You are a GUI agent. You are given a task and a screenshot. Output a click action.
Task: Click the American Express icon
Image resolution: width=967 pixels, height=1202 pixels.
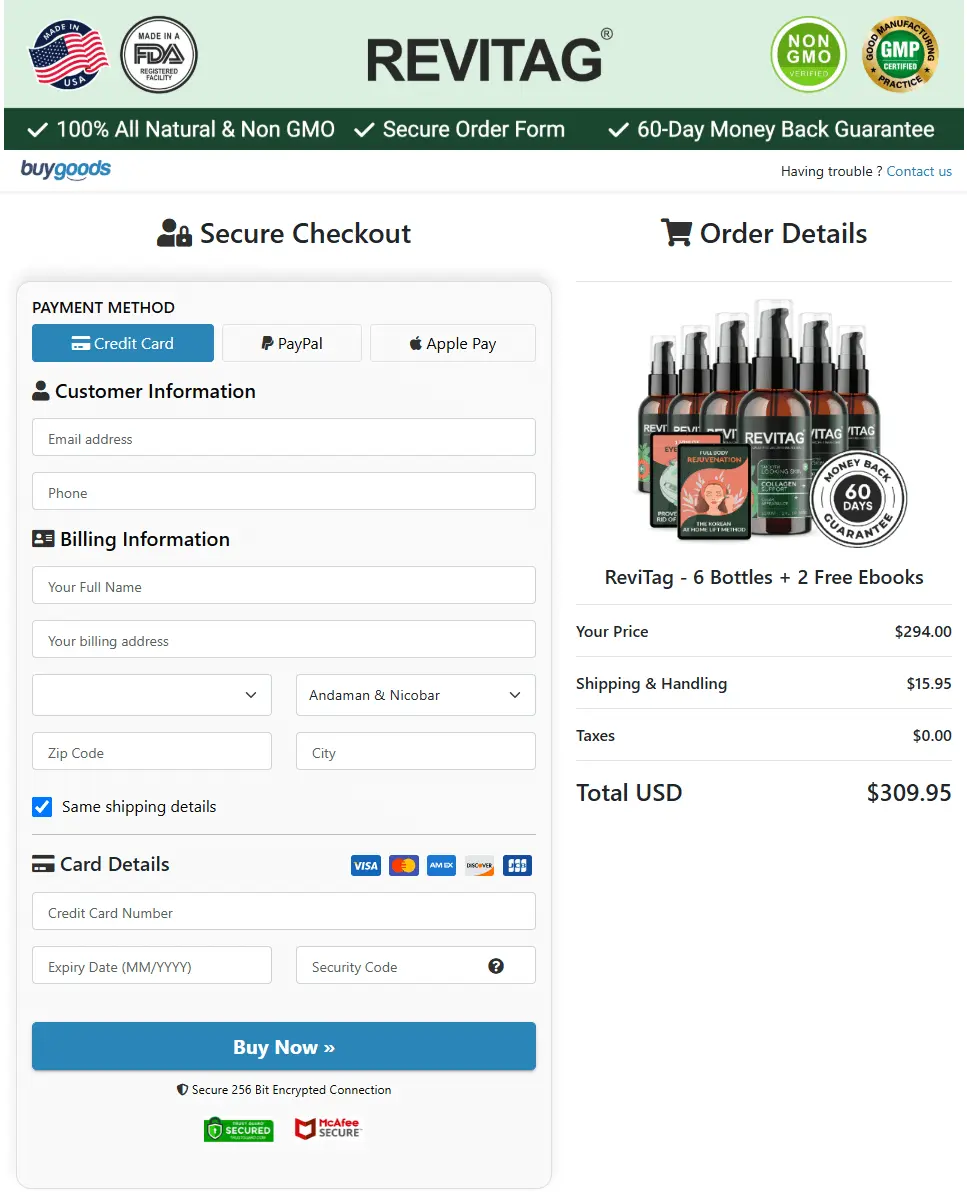(x=441, y=865)
